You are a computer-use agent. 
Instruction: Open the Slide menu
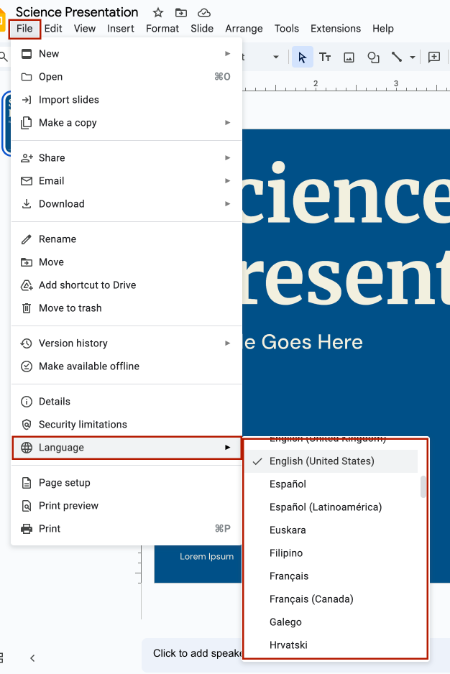[x=202, y=28]
